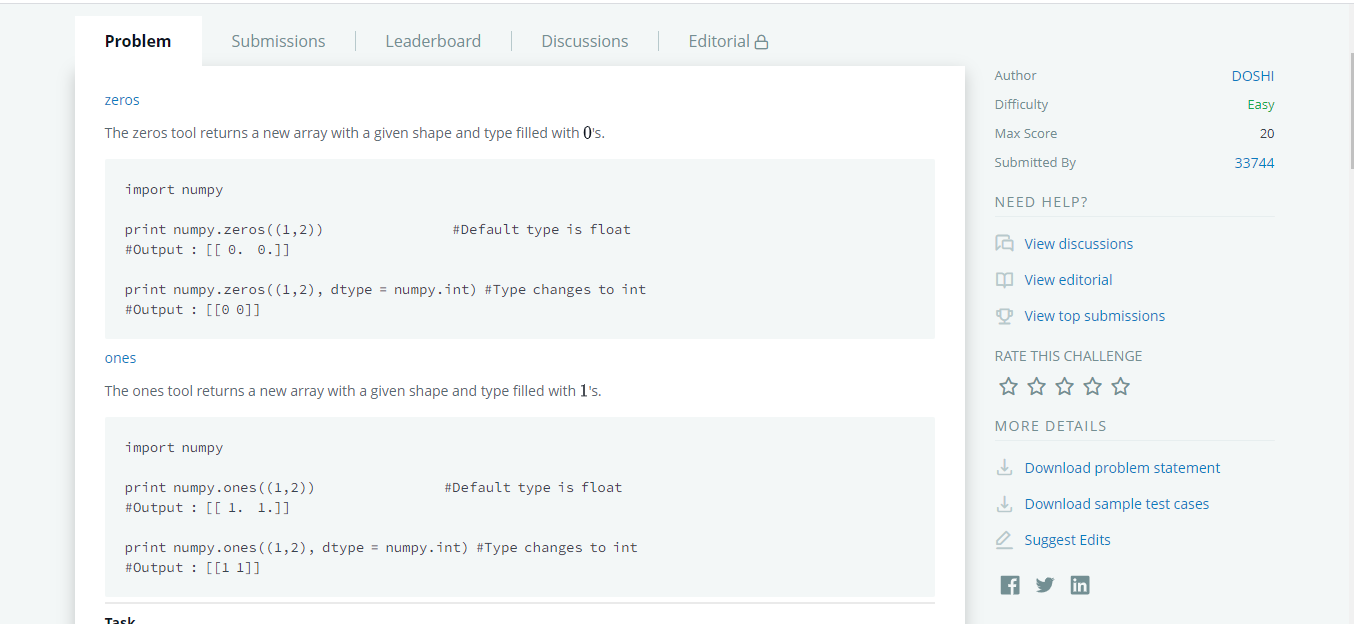Image resolution: width=1354 pixels, height=624 pixels.
Task: Click the Suggest Edits pencil icon
Action: pos(1004,539)
